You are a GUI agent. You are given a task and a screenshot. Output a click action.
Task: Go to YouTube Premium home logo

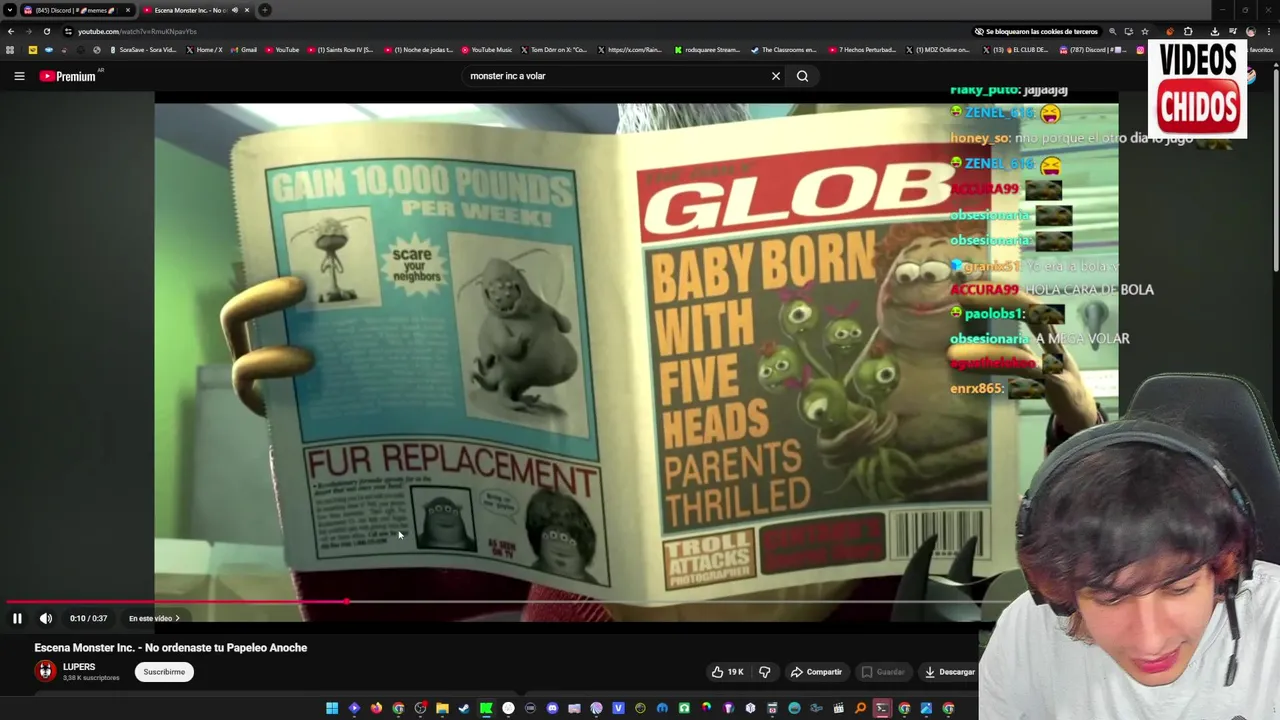pyautogui.click(x=68, y=76)
